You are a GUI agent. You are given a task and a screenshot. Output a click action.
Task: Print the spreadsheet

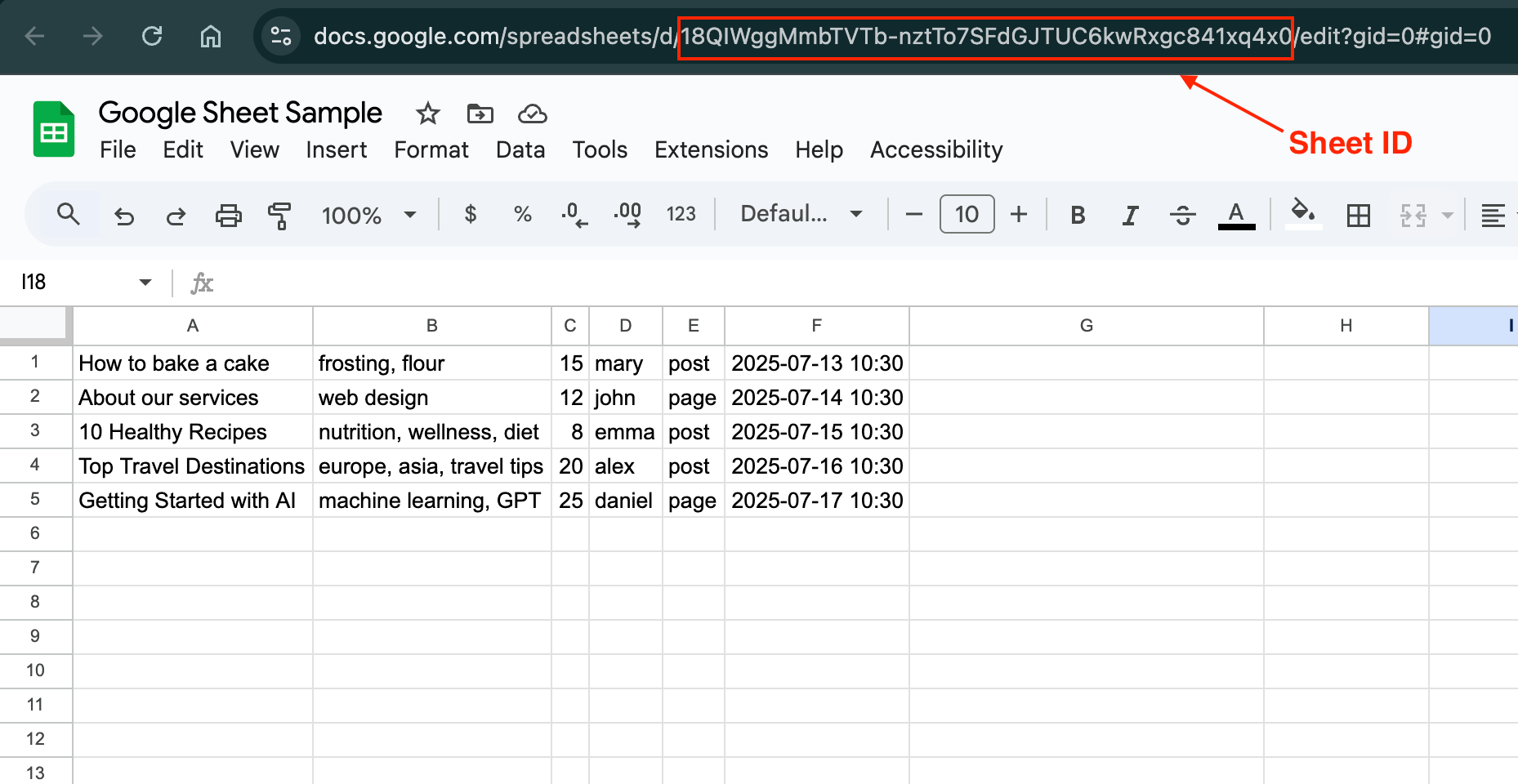(x=229, y=216)
